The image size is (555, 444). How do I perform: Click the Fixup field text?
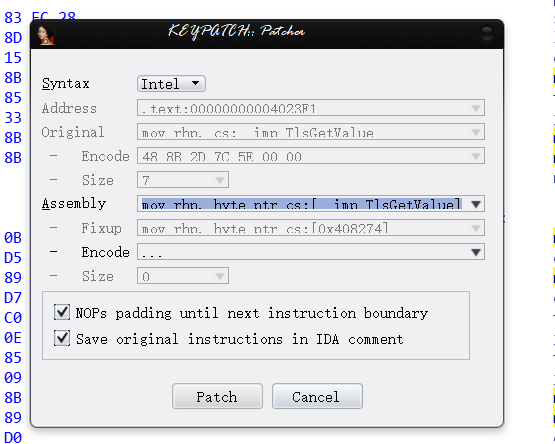pos(265,229)
